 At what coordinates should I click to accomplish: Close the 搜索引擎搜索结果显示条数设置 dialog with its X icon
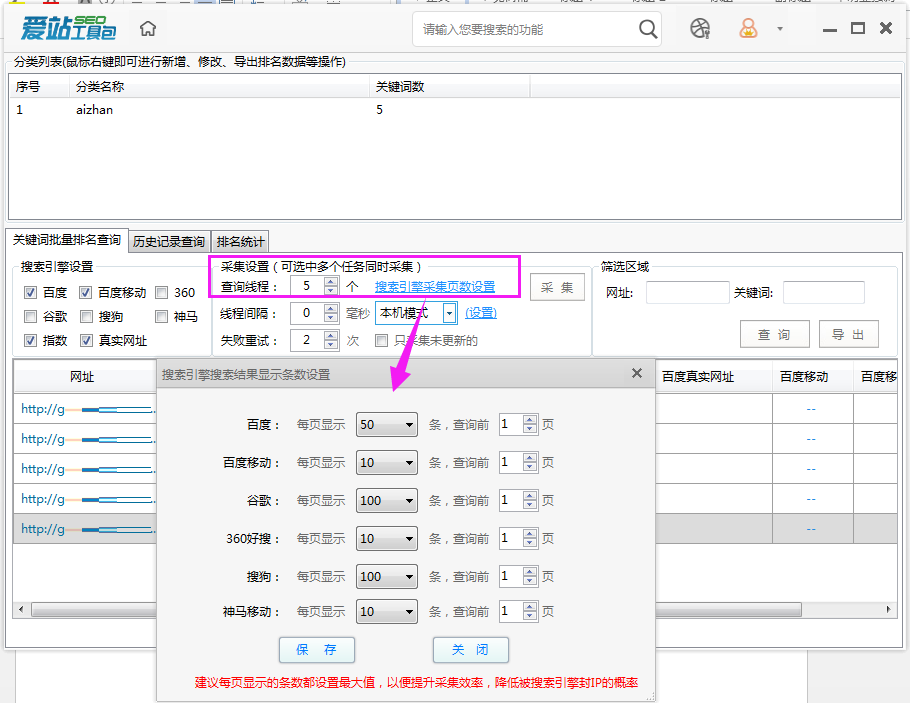(x=637, y=373)
